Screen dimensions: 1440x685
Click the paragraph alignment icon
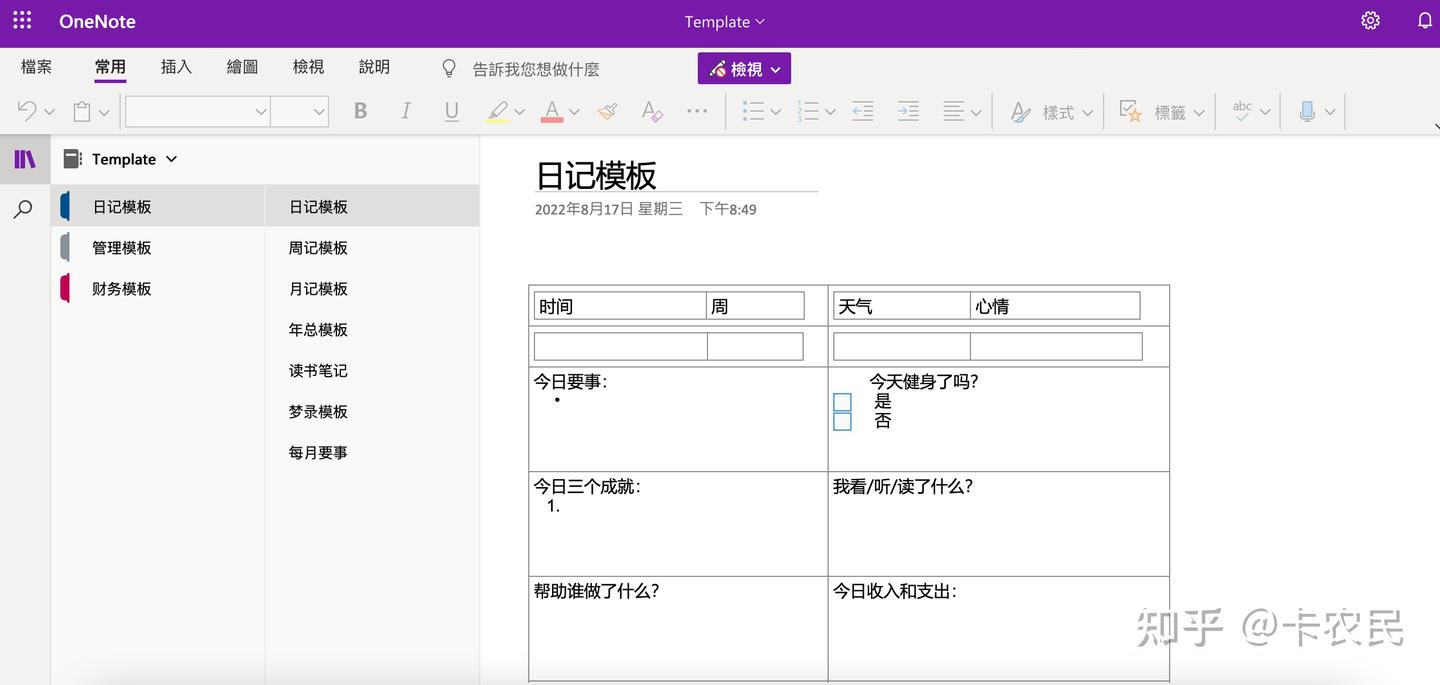point(954,112)
